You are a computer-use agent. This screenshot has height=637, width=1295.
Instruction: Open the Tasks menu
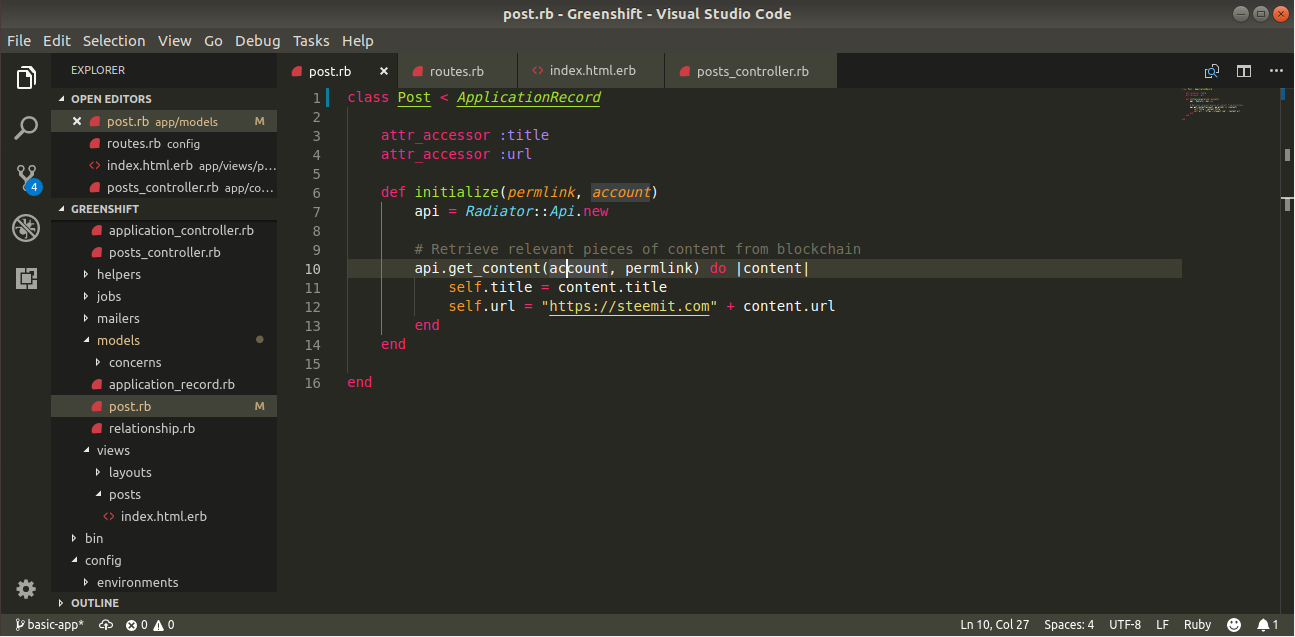pyautogui.click(x=311, y=41)
